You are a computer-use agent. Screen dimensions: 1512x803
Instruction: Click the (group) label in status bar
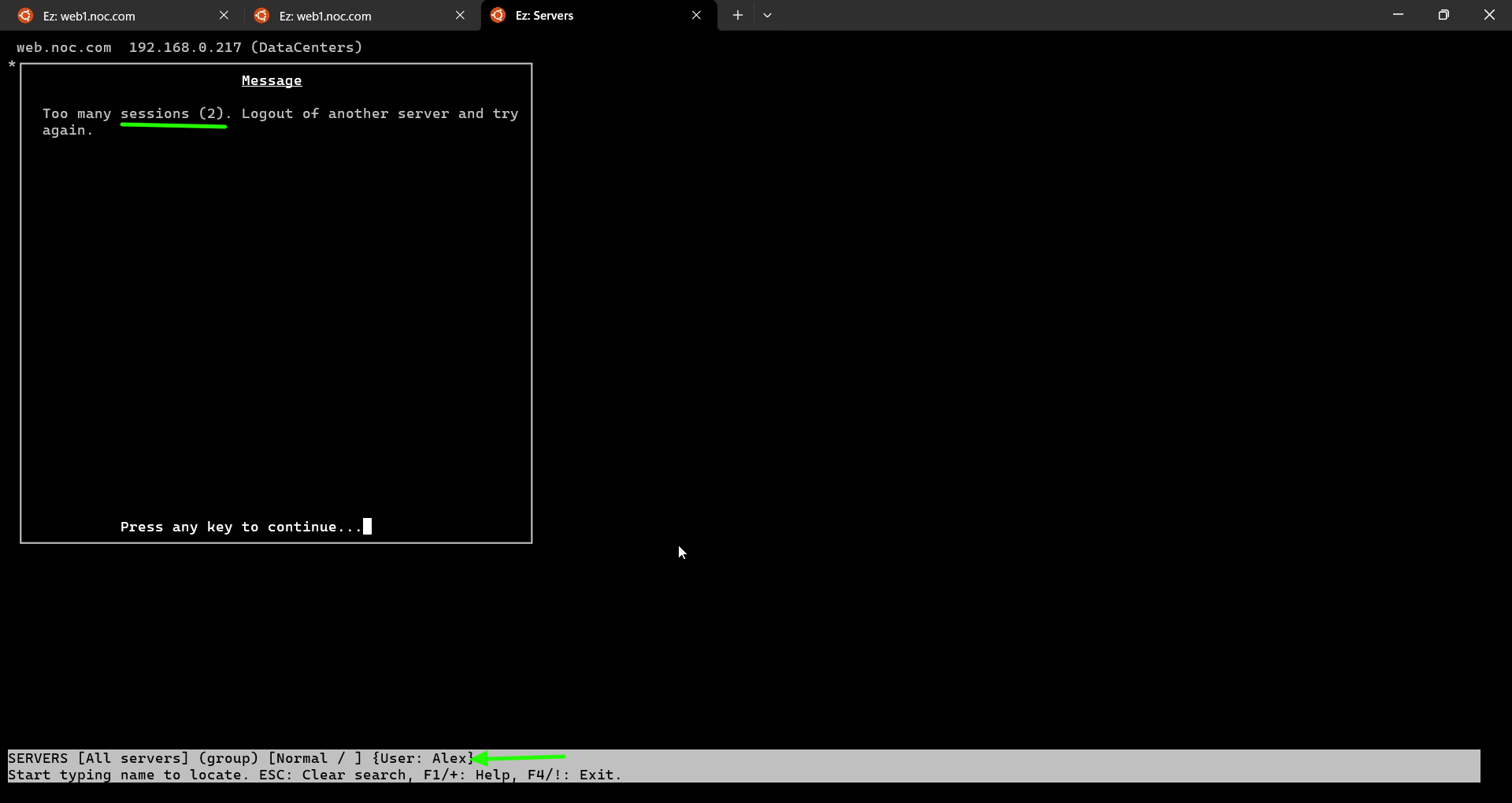(x=228, y=758)
